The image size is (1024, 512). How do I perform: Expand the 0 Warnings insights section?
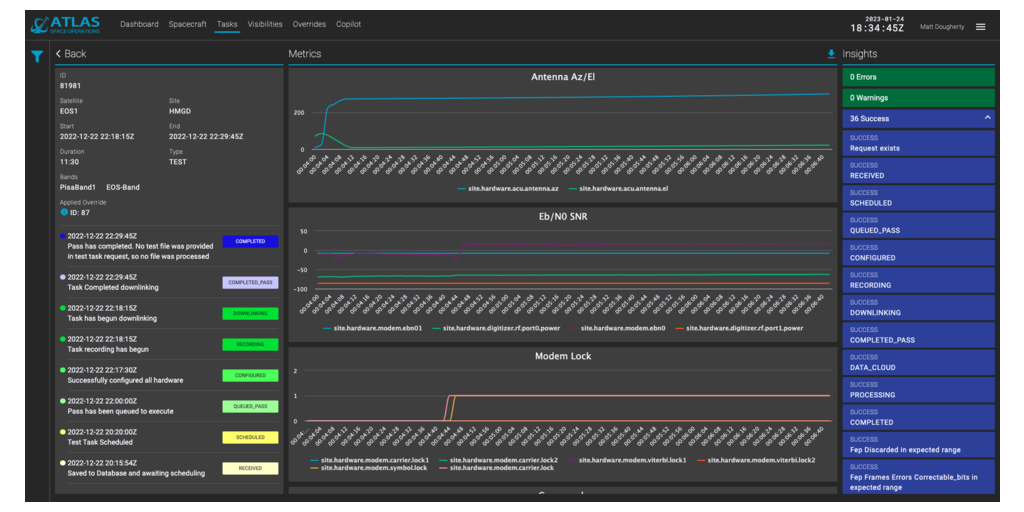tap(918, 98)
